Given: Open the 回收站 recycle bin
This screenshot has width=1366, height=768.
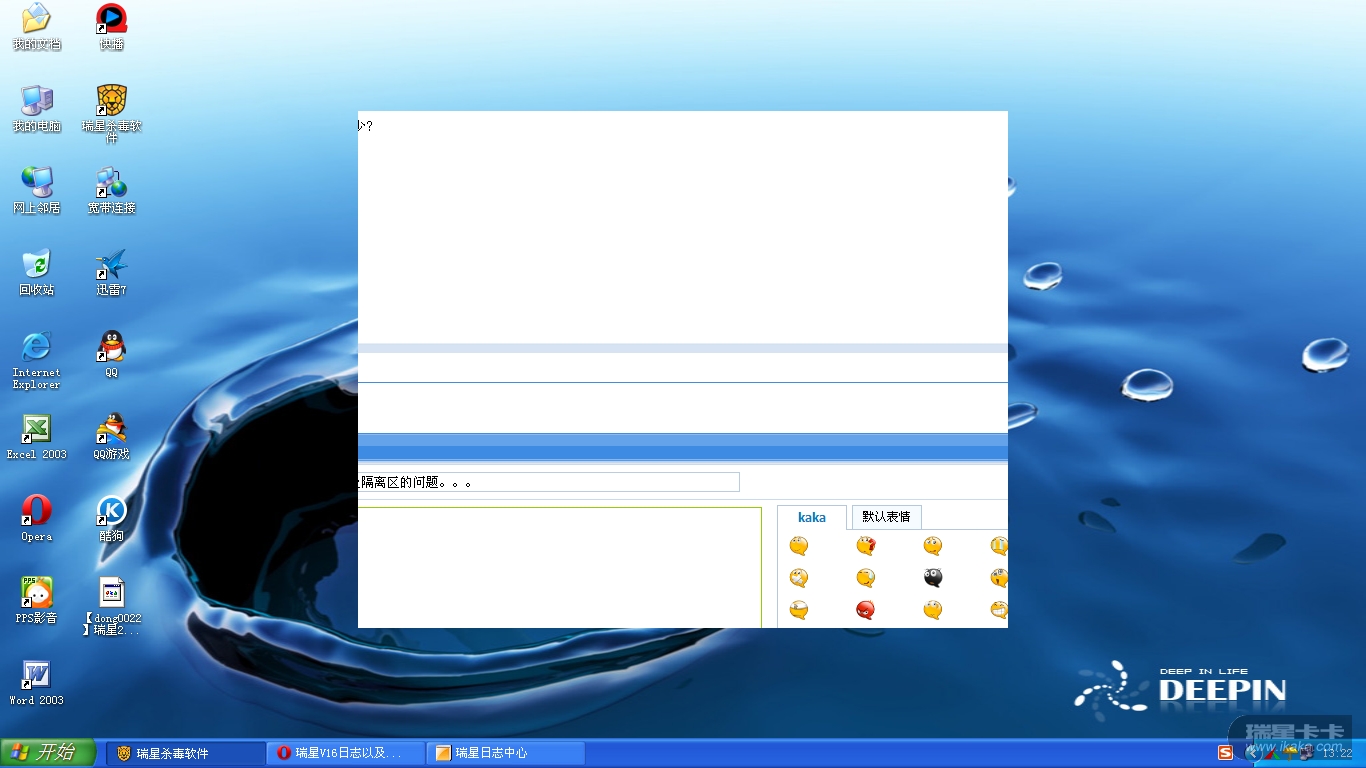Looking at the screenshot, I should coord(37,265).
